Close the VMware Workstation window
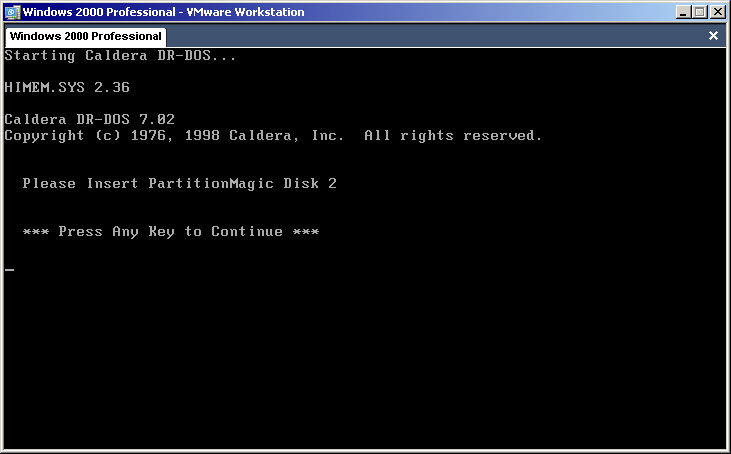 (x=717, y=12)
